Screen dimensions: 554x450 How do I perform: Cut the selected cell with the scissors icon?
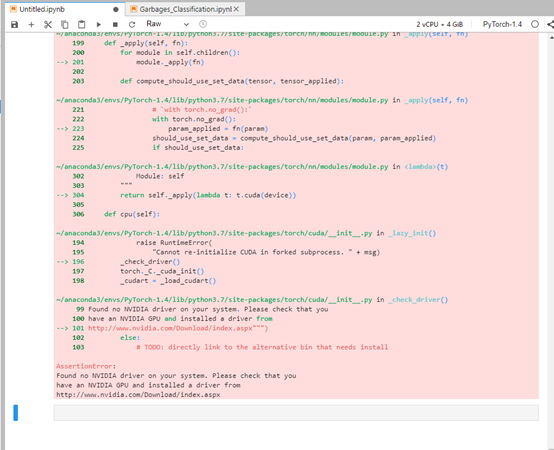click(x=48, y=24)
